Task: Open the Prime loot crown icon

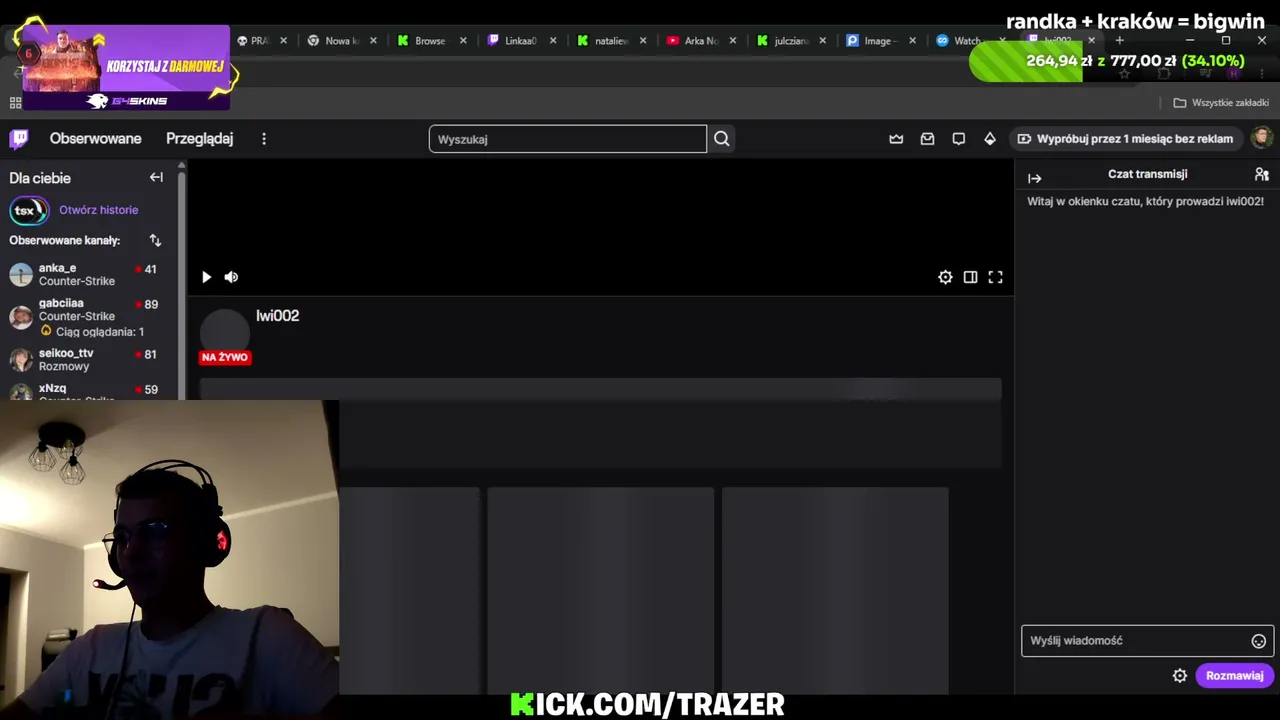Action: coord(896,139)
